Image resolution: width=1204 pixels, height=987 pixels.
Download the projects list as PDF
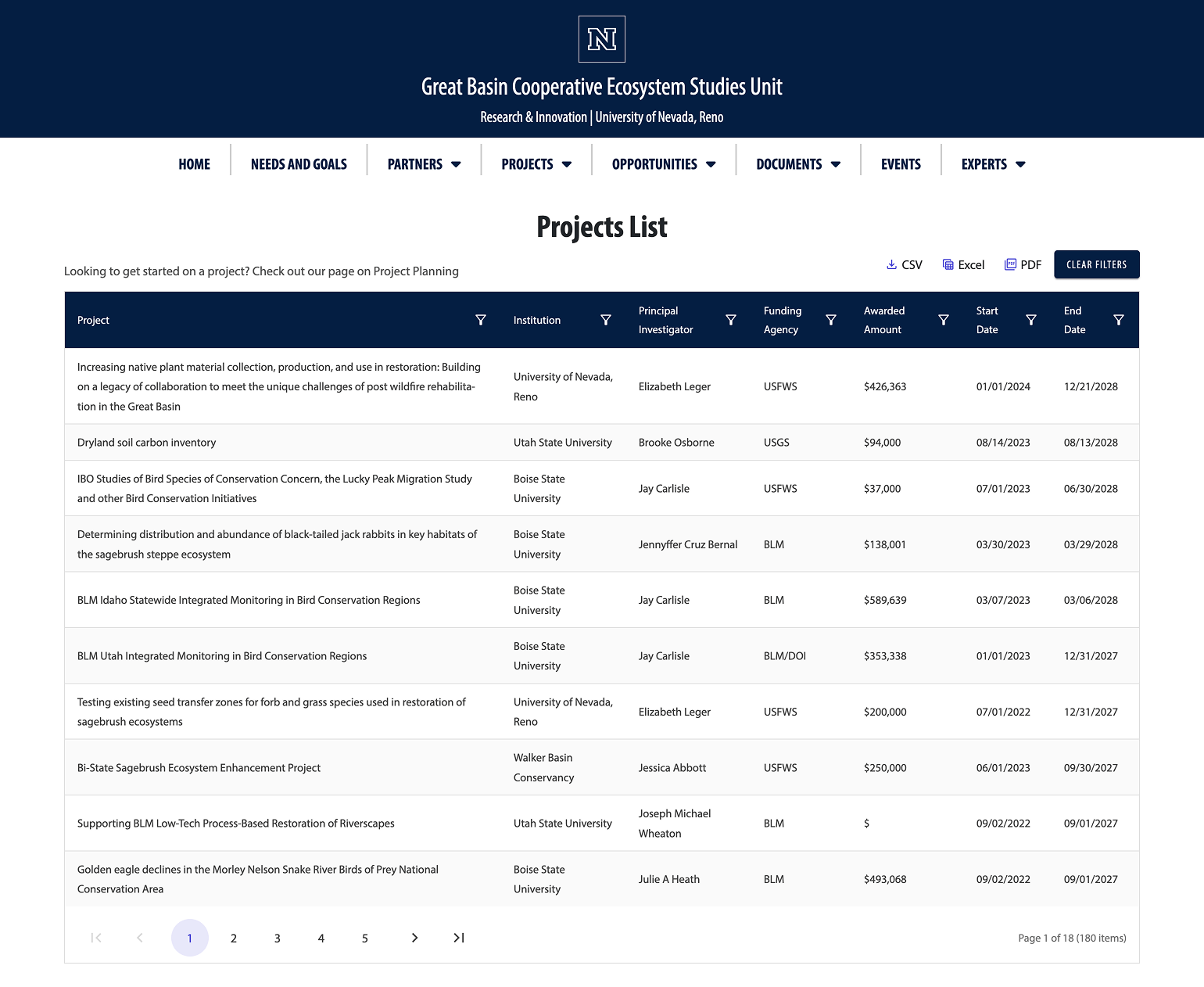click(x=1023, y=264)
